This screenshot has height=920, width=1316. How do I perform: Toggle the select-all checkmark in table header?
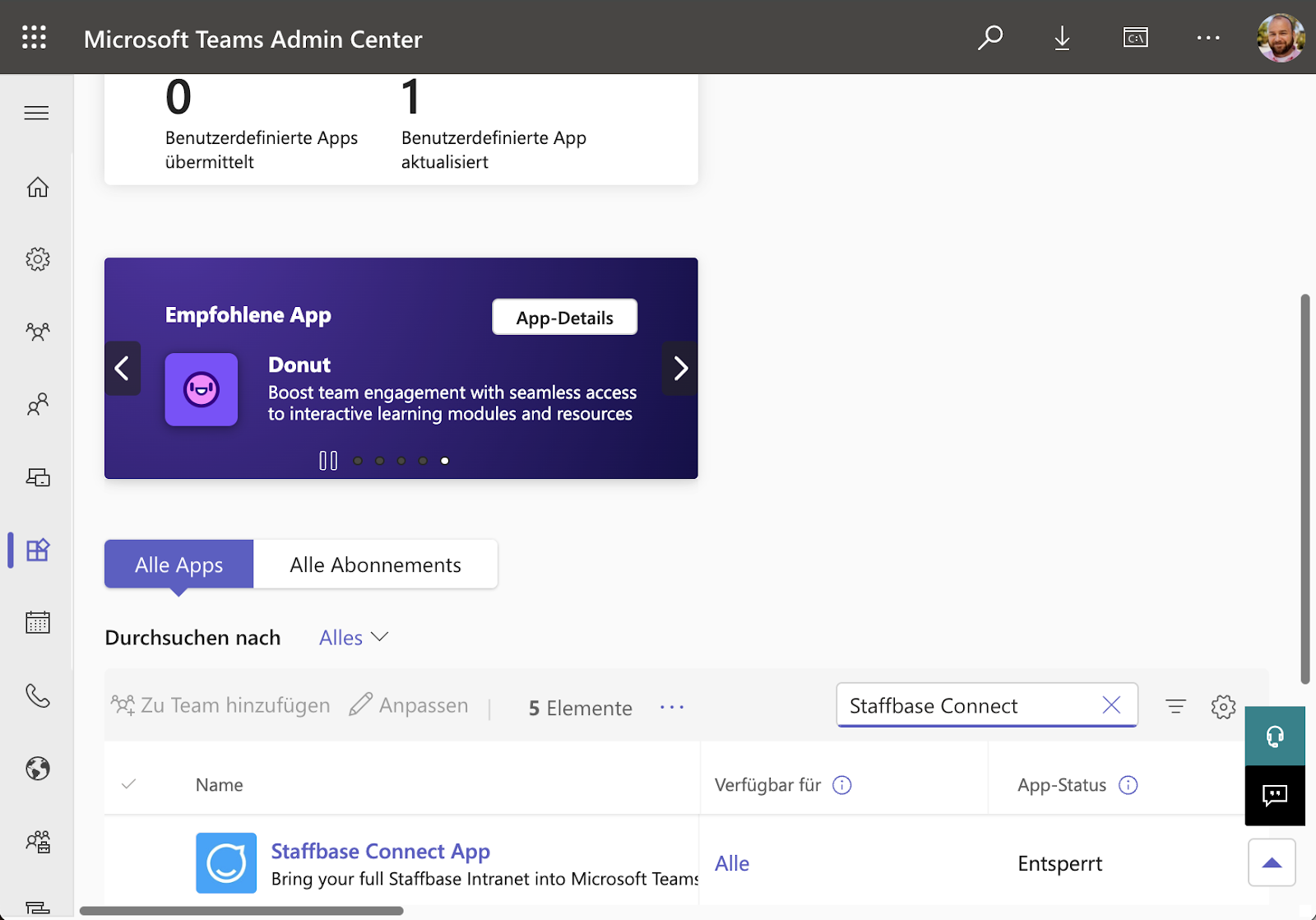128,784
